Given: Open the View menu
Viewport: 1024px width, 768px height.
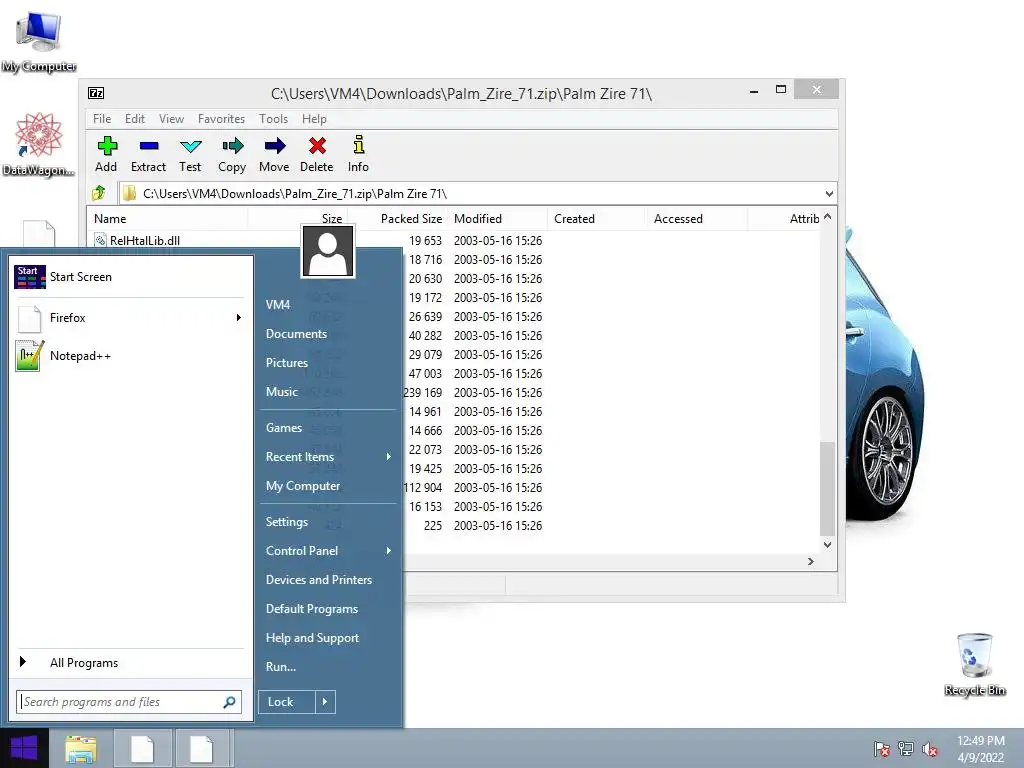Looking at the screenshot, I should coord(171,119).
